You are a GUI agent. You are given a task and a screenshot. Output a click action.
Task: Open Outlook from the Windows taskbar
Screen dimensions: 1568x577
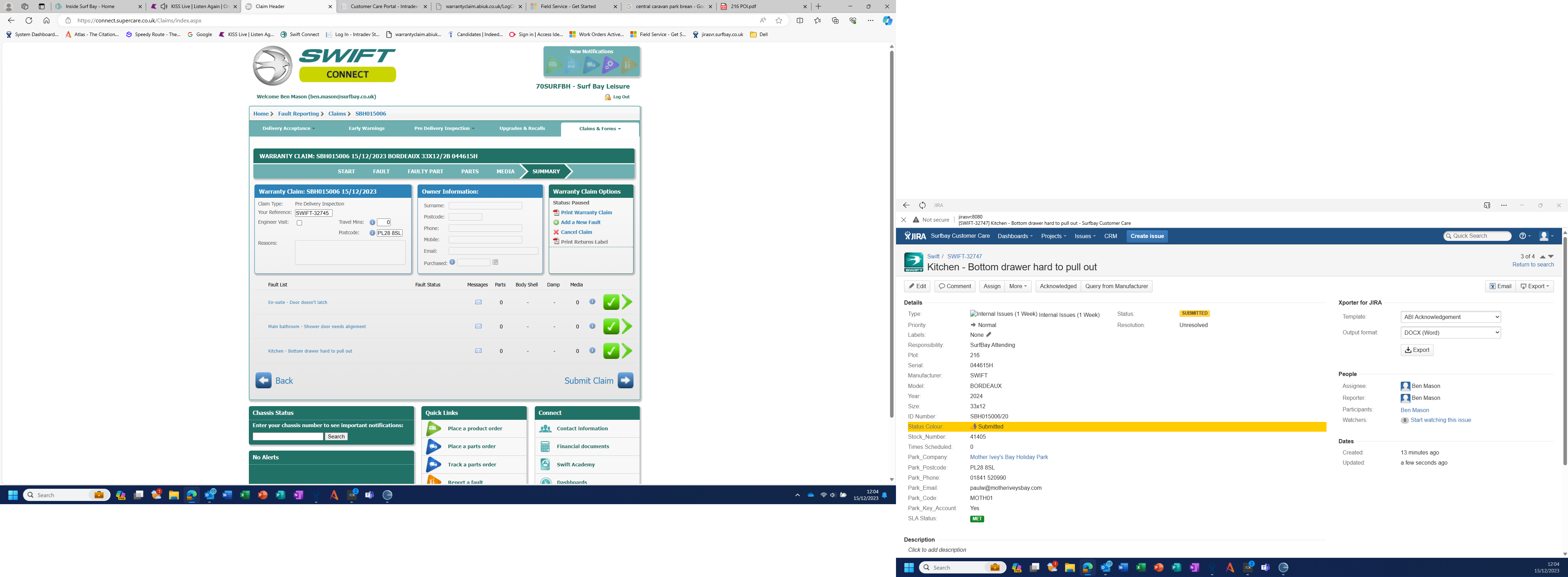[210, 495]
